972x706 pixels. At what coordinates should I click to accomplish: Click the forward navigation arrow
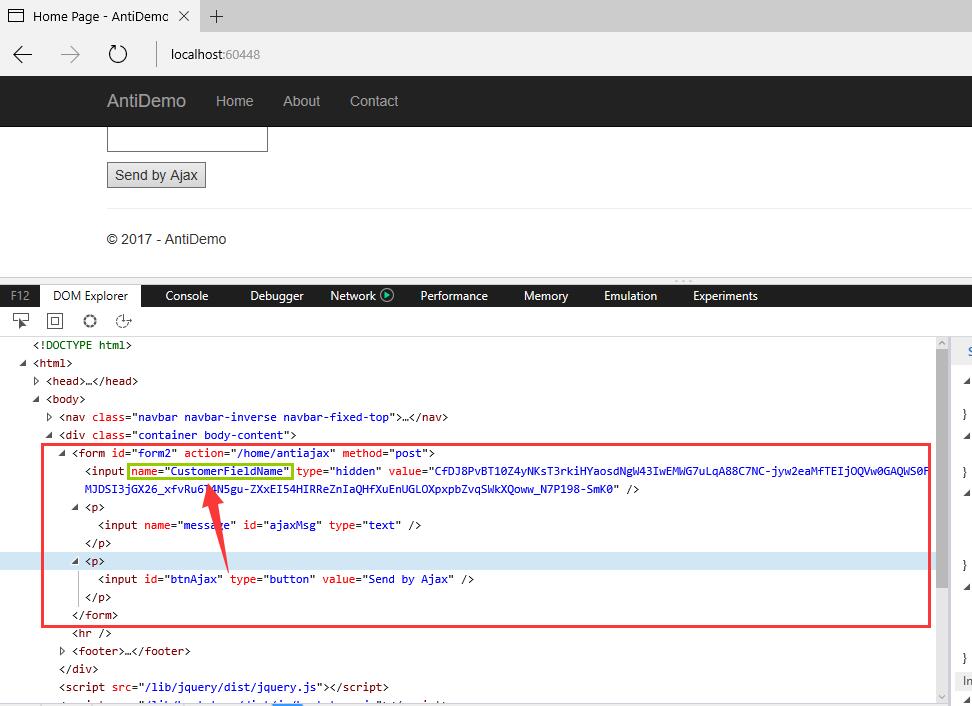68,55
